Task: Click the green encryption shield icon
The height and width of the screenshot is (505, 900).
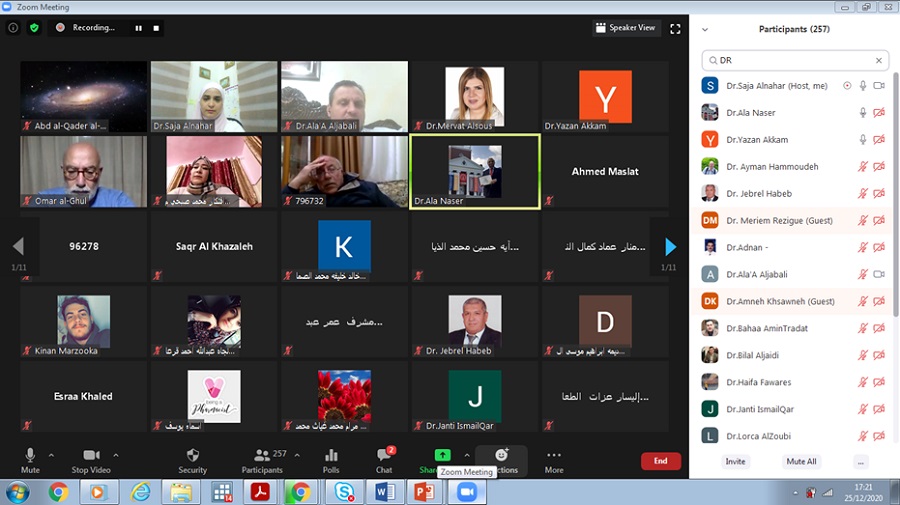Action: pyautogui.click(x=34, y=28)
